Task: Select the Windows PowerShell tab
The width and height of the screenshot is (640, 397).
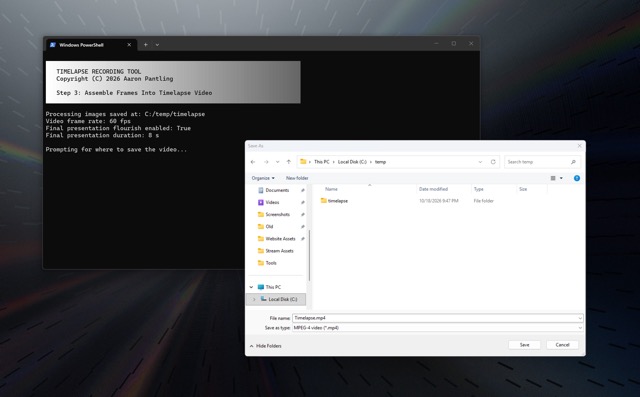Action: tap(91, 45)
